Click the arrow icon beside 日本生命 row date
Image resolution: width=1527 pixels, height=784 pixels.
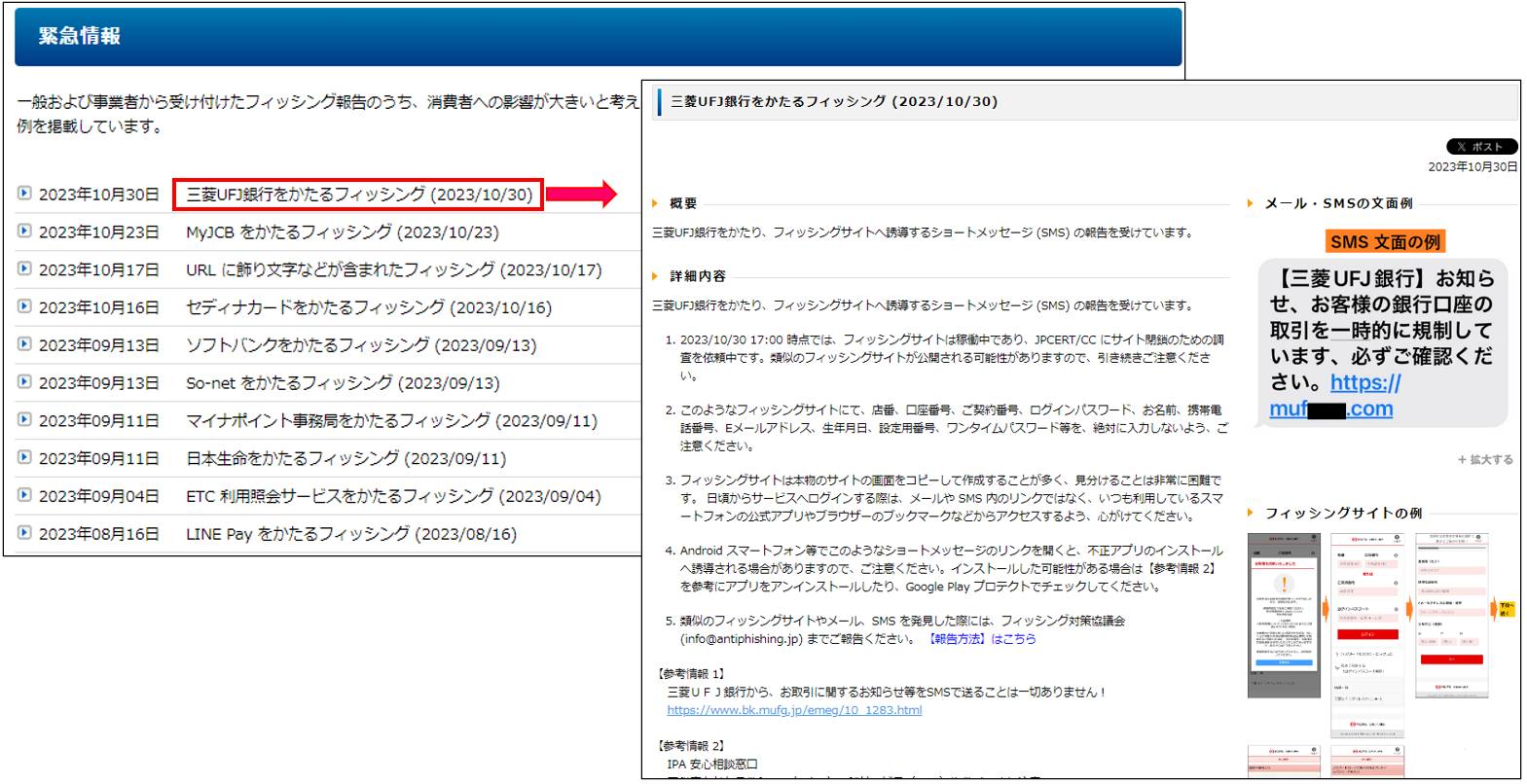(x=24, y=457)
